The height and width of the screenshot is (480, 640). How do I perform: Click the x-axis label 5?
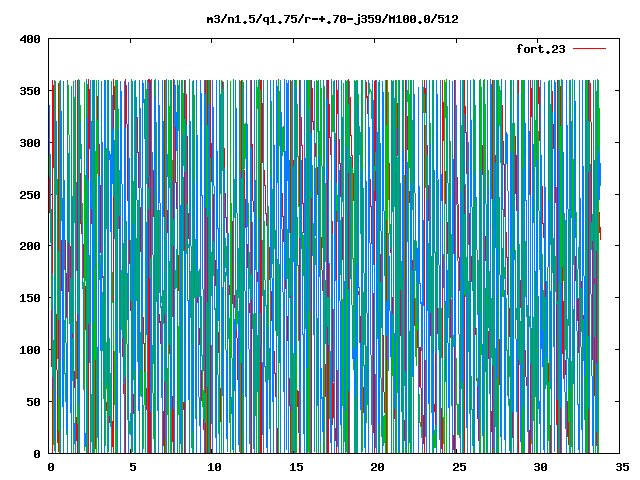pos(133,467)
